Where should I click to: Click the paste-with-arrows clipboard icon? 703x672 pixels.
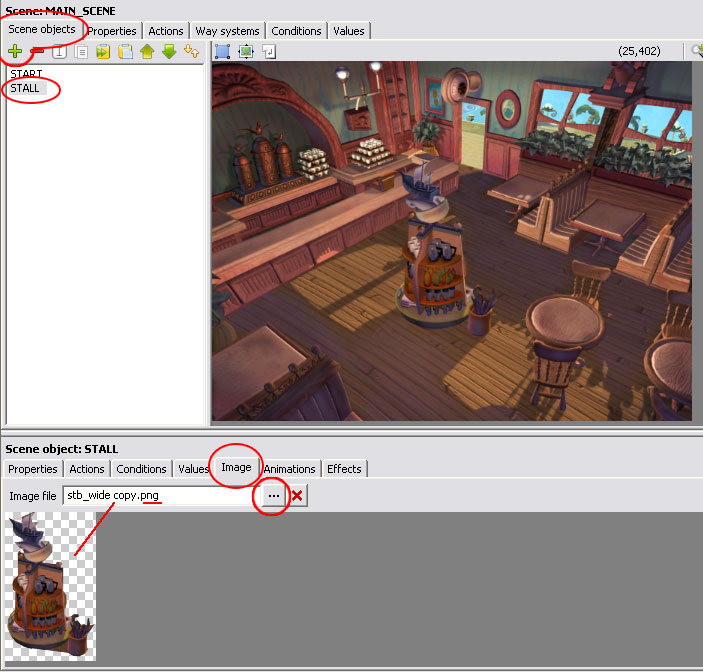103,52
